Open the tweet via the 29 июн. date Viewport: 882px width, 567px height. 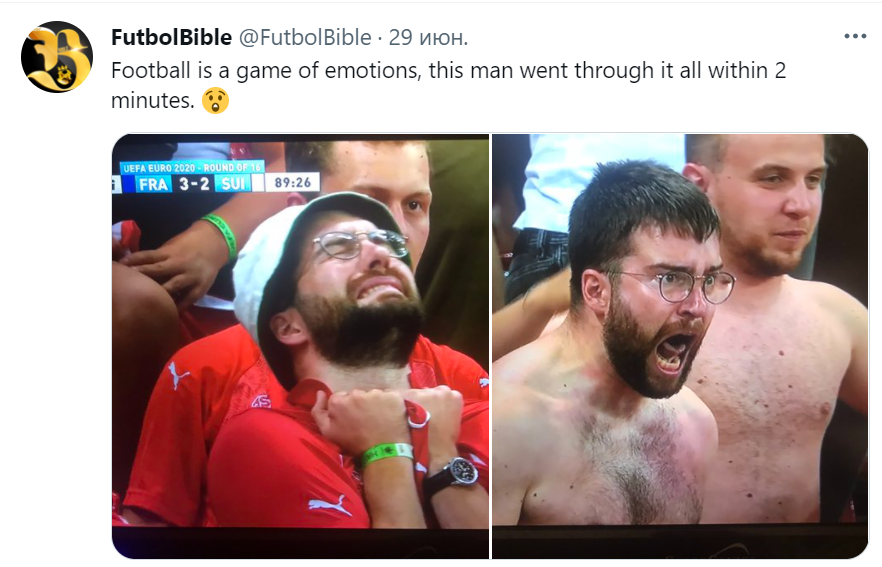[429, 38]
